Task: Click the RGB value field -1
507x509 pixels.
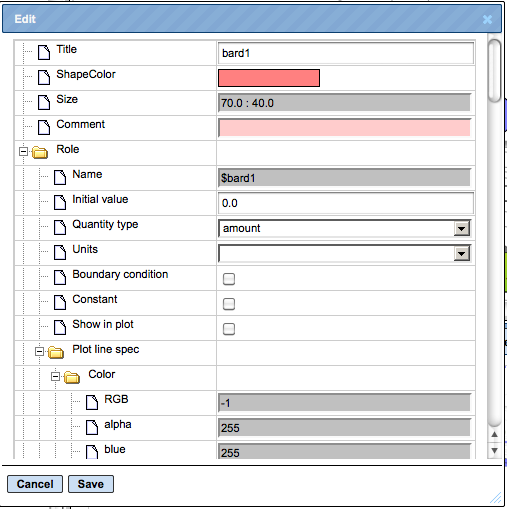Action: point(345,403)
